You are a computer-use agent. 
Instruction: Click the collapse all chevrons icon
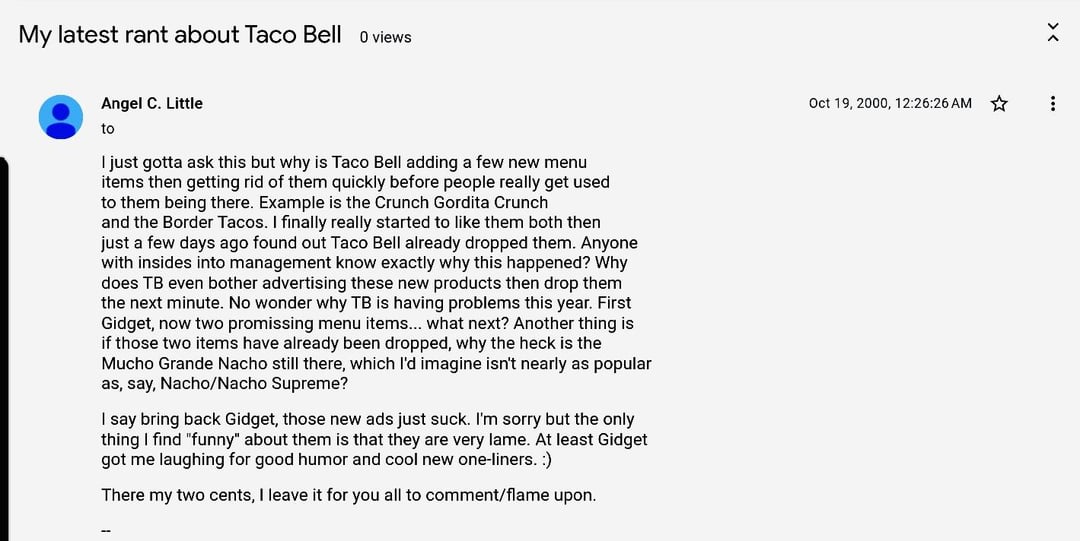1052,32
